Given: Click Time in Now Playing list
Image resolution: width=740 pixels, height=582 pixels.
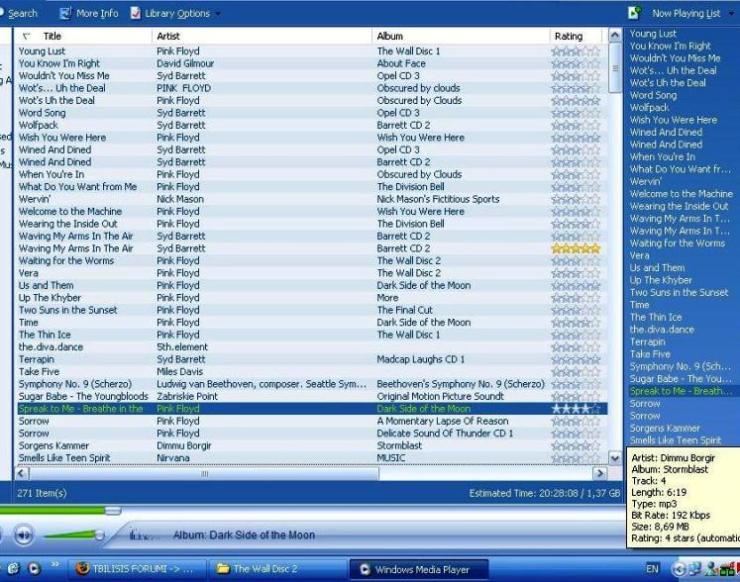Looking at the screenshot, I should pos(639,305).
